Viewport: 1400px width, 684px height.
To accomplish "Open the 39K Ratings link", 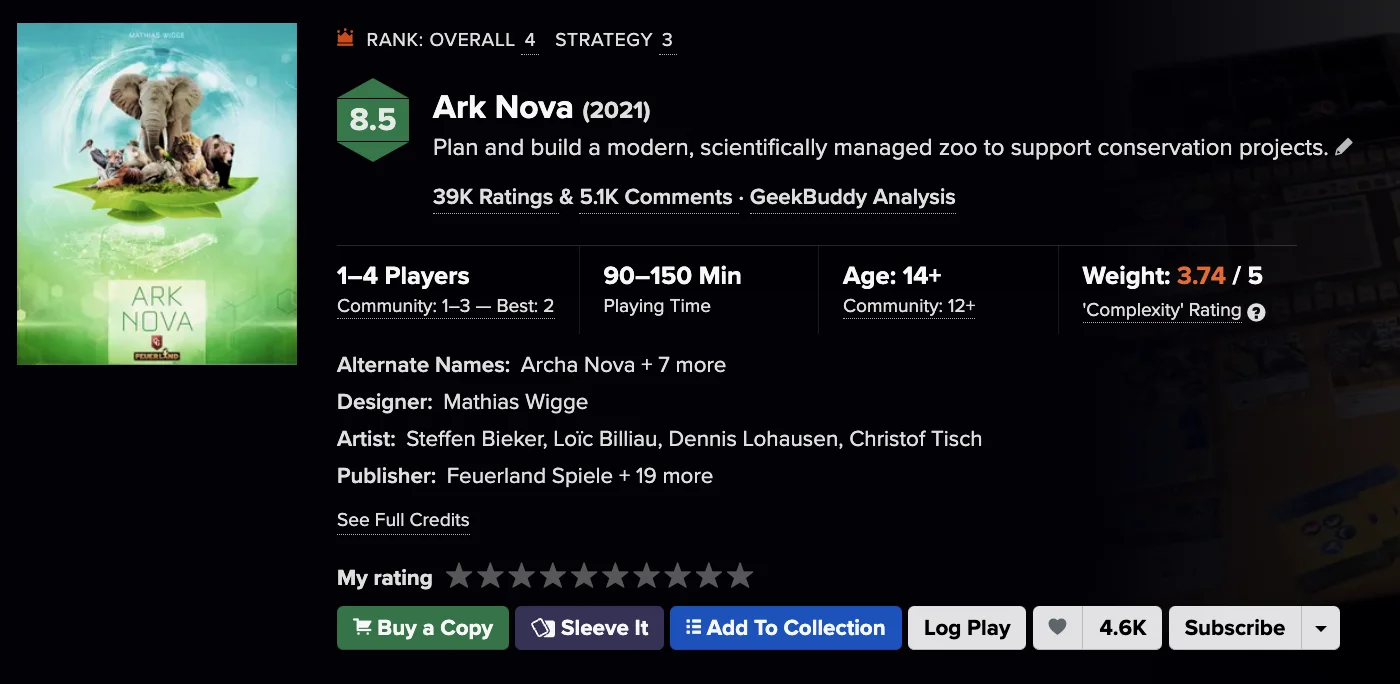I will 493,198.
